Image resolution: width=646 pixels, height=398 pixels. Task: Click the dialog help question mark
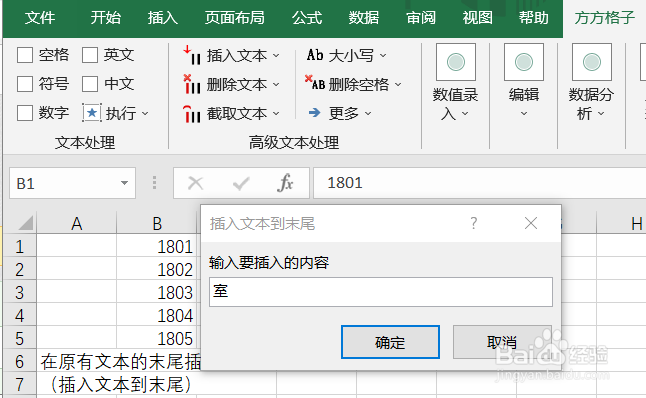click(x=474, y=223)
